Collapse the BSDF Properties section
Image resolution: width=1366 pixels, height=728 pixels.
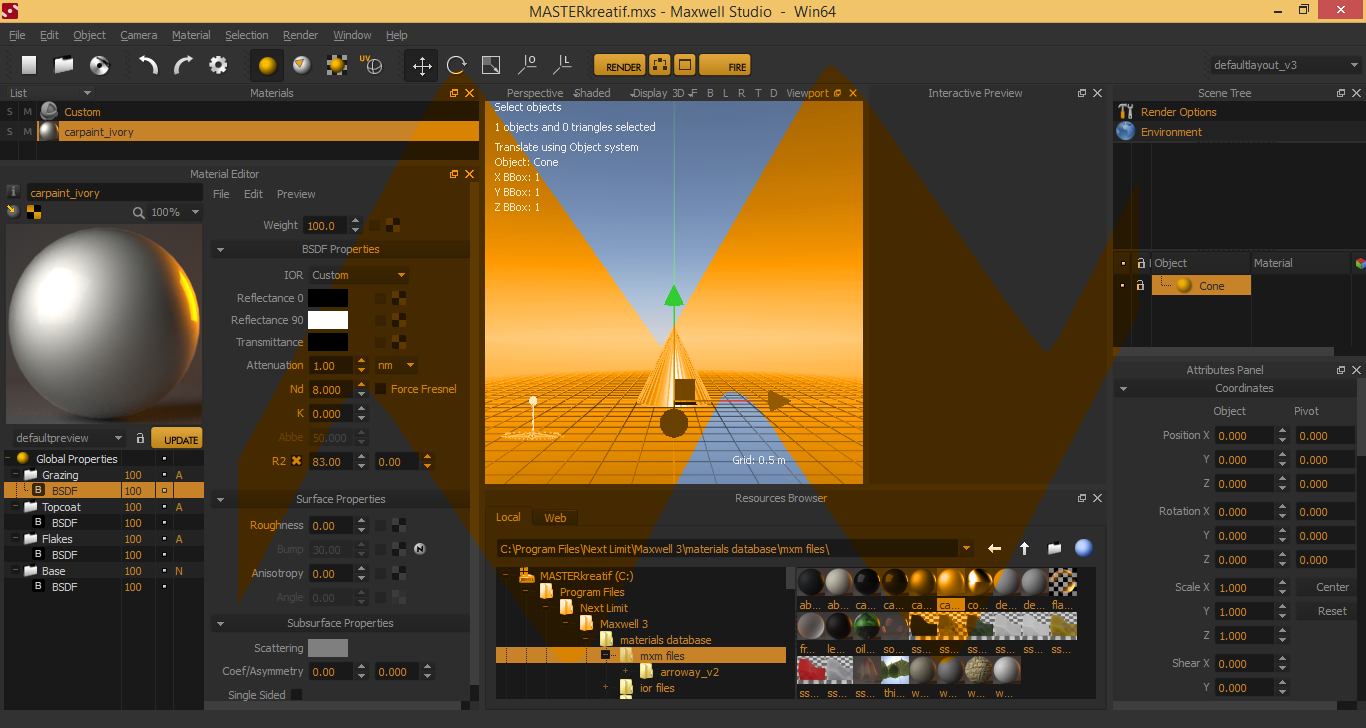[220, 249]
